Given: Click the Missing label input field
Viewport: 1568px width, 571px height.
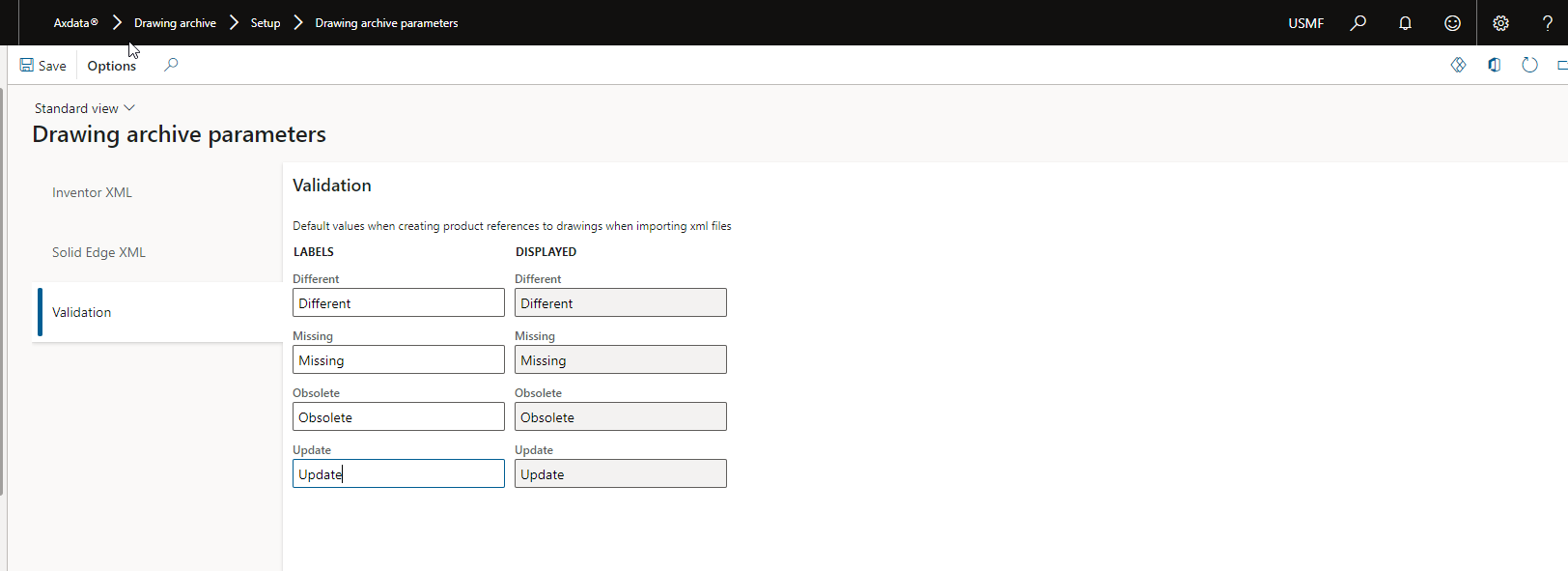Looking at the screenshot, I should pyautogui.click(x=399, y=359).
